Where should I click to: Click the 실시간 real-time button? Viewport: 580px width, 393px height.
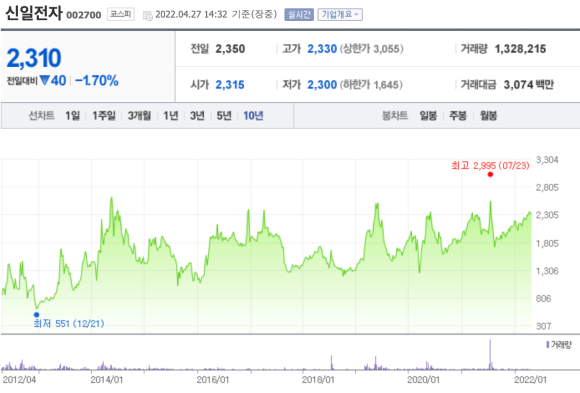(x=299, y=15)
